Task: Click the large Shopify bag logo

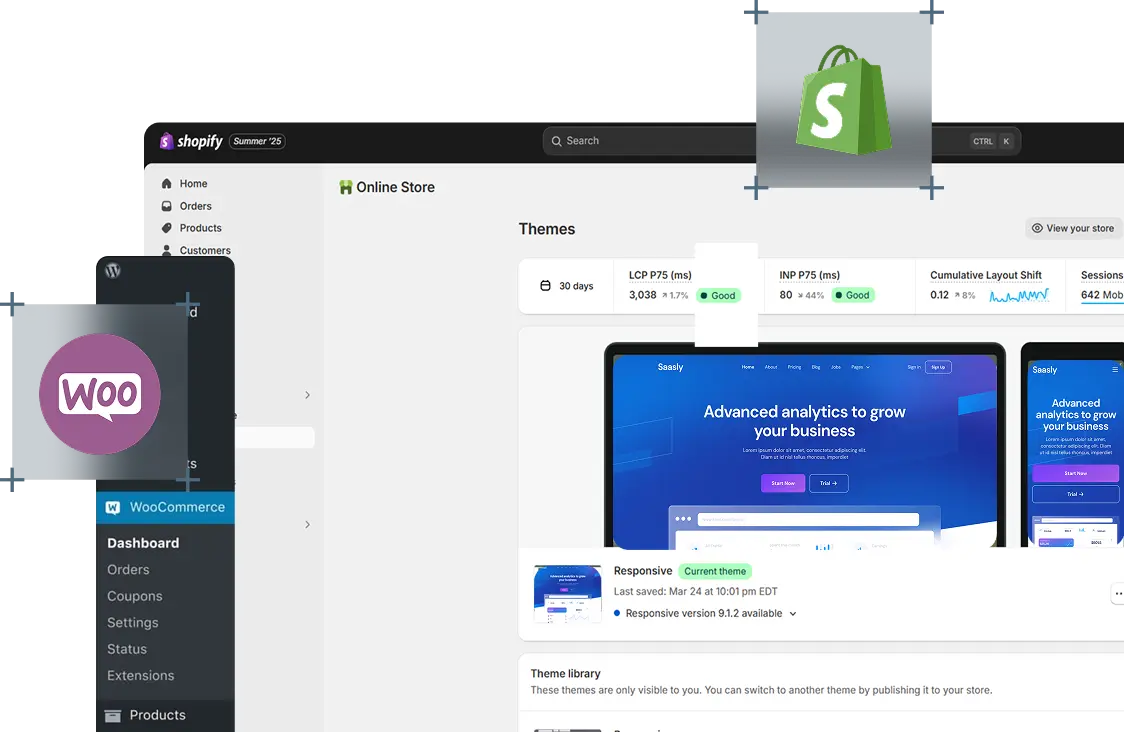Action: [843, 99]
